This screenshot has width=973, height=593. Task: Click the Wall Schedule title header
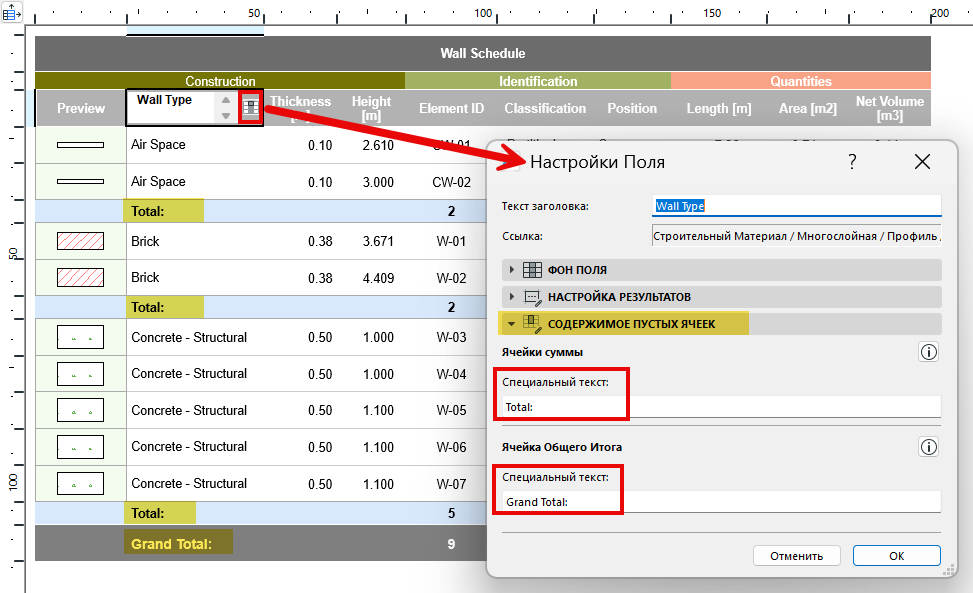(x=483, y=53)
